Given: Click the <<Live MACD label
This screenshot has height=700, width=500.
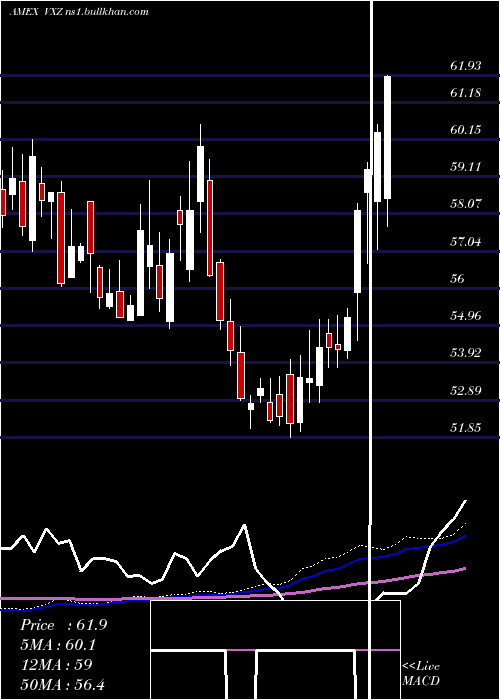Looking at the screenshot, I should pyautogui.click(x=421, y=673).
